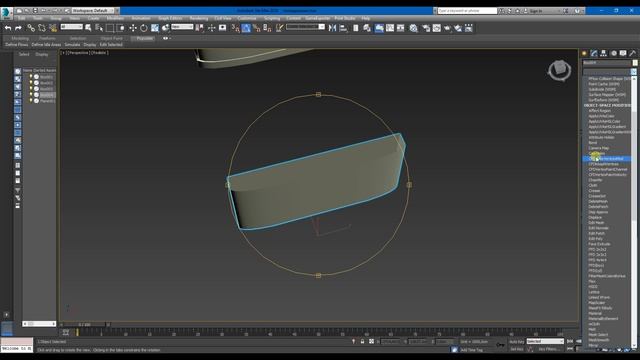Viewport: 640px width, 360px height.
Task: Toggle Display Geometry filter in Scene Explorer
Action: [18, 71]
